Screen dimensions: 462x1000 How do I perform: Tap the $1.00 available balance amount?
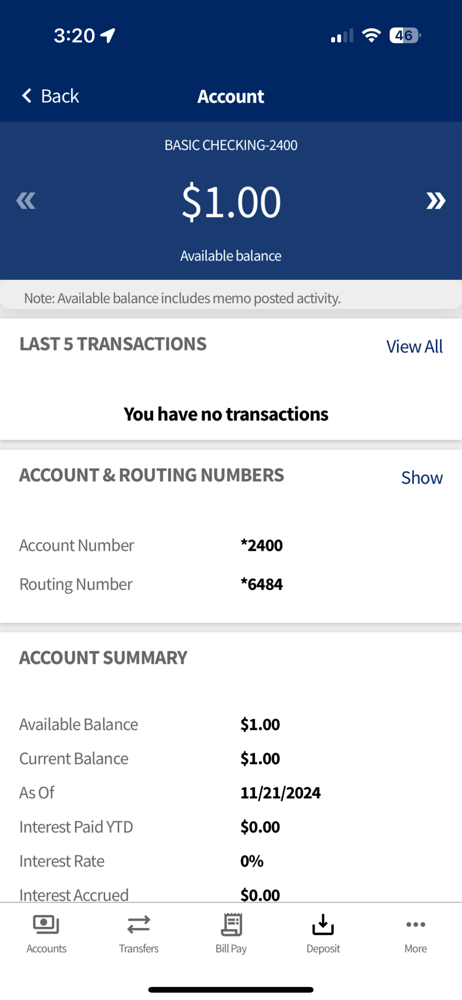coord(231,202)
